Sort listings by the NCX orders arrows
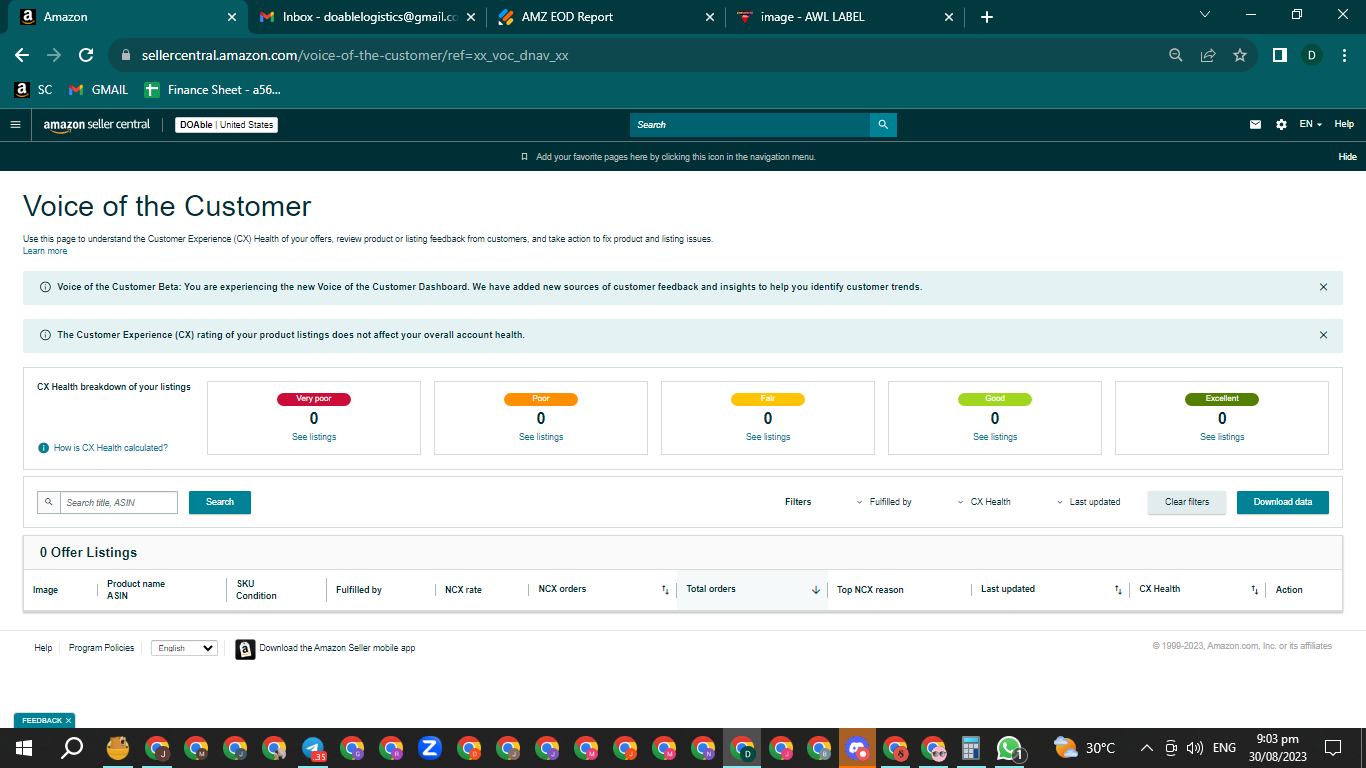 pos(665,590)
